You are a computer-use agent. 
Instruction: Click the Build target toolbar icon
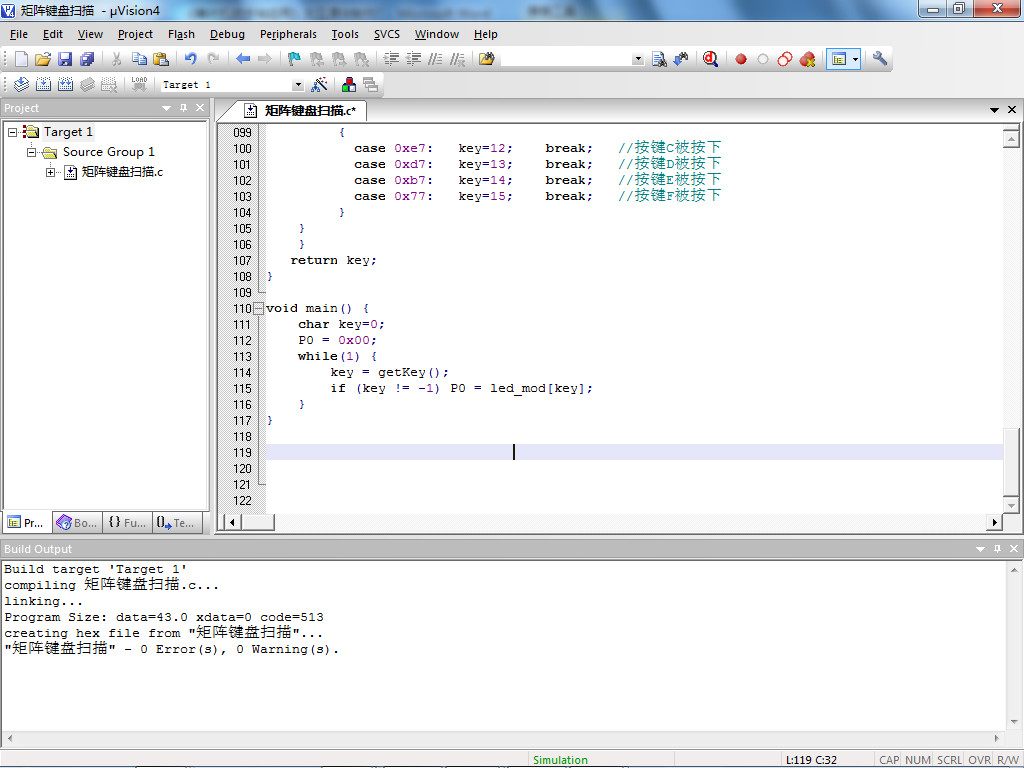(43, 85)
